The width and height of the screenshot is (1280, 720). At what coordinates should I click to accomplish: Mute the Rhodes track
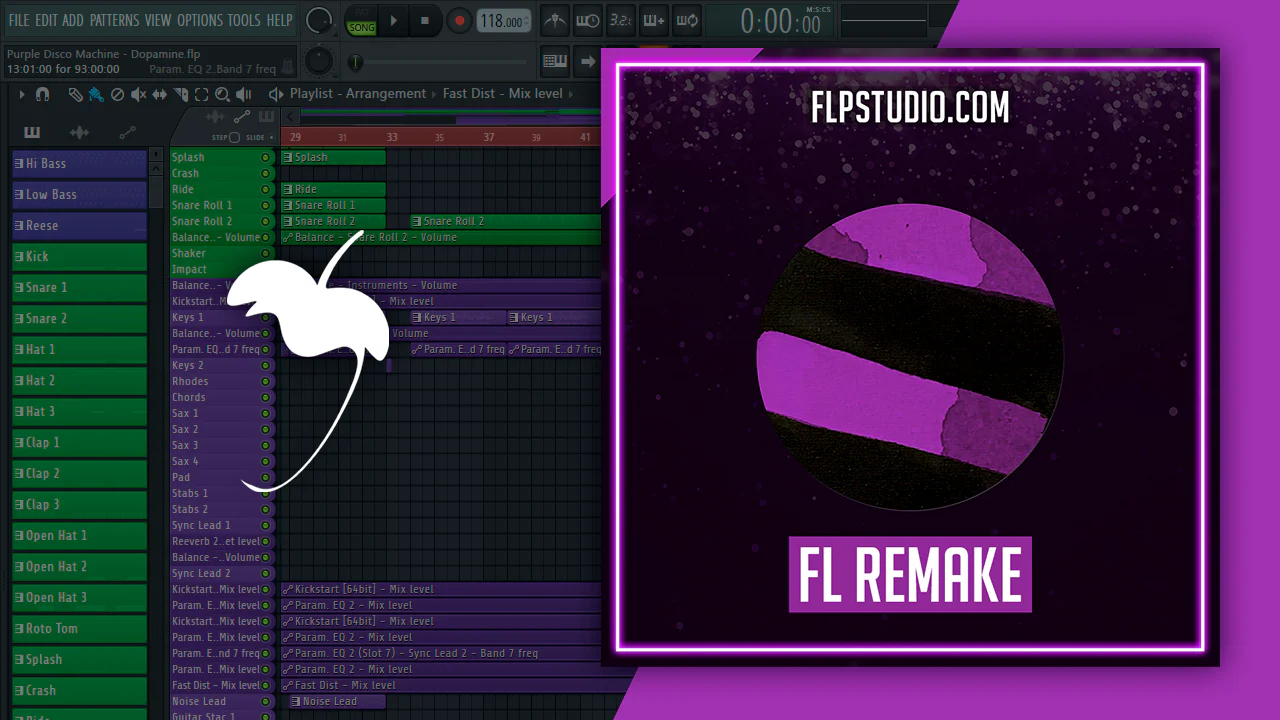tap(266, 381)
